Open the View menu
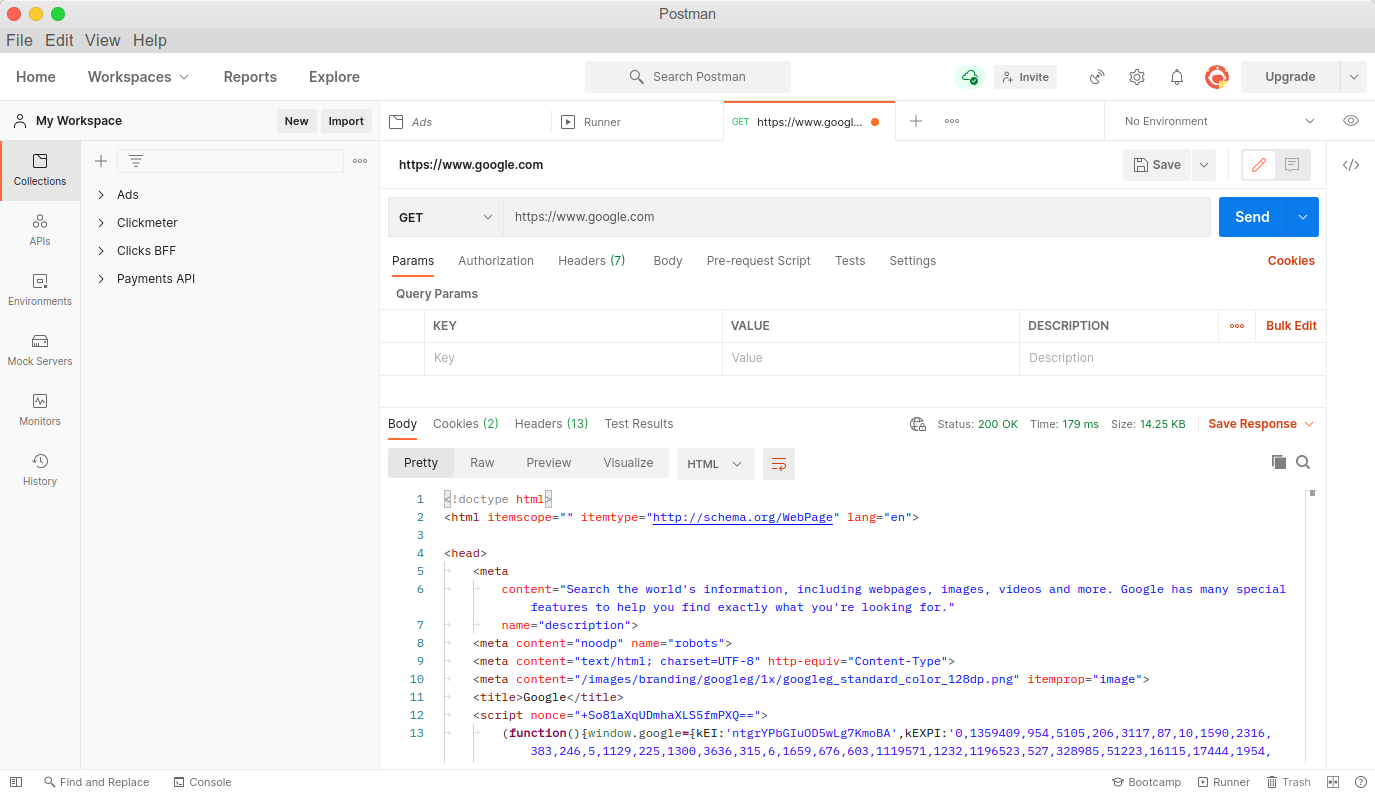1375x794 pixels. coord(102,40)
